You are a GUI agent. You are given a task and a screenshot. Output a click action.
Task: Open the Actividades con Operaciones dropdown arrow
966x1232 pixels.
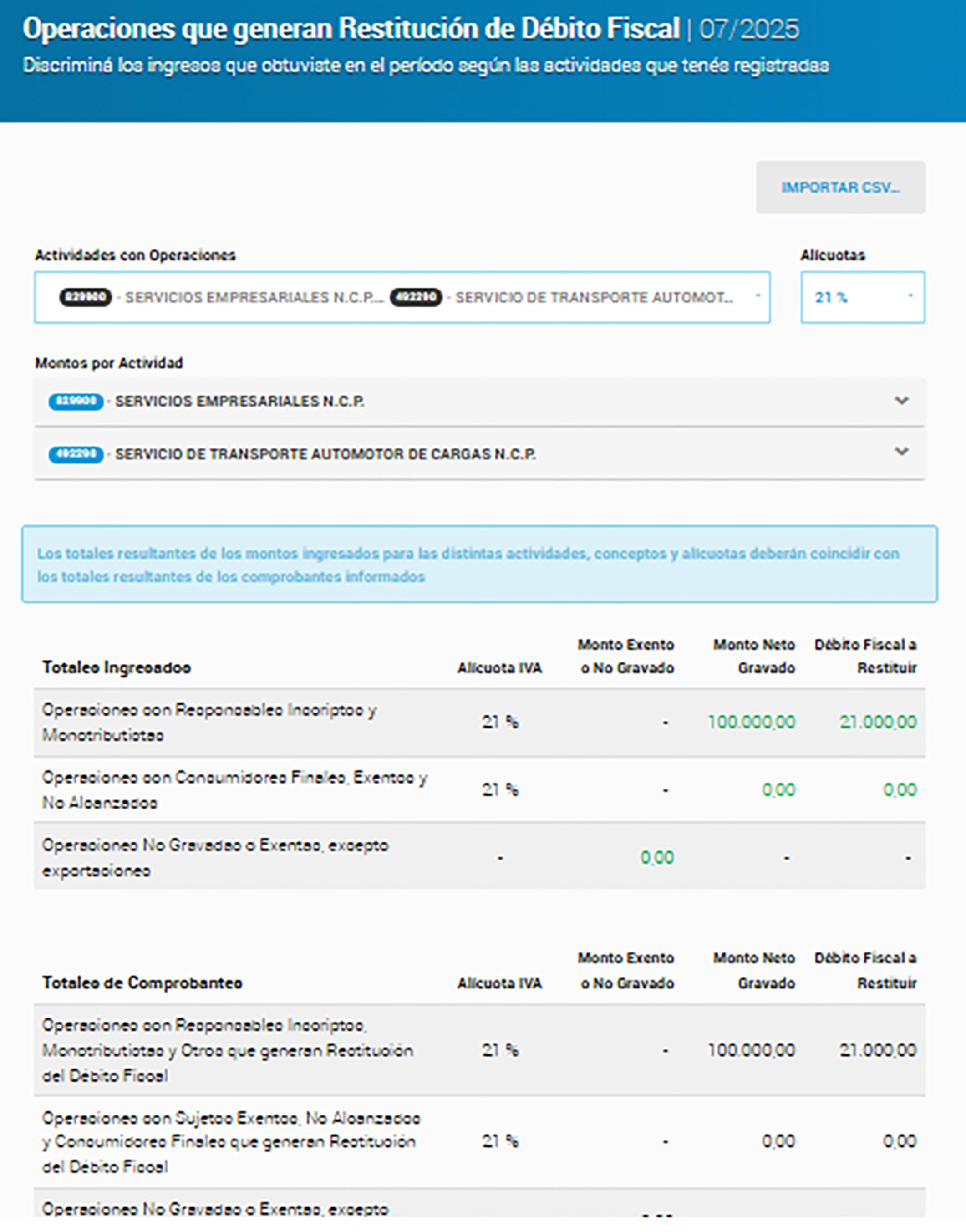tap(758, 296)
